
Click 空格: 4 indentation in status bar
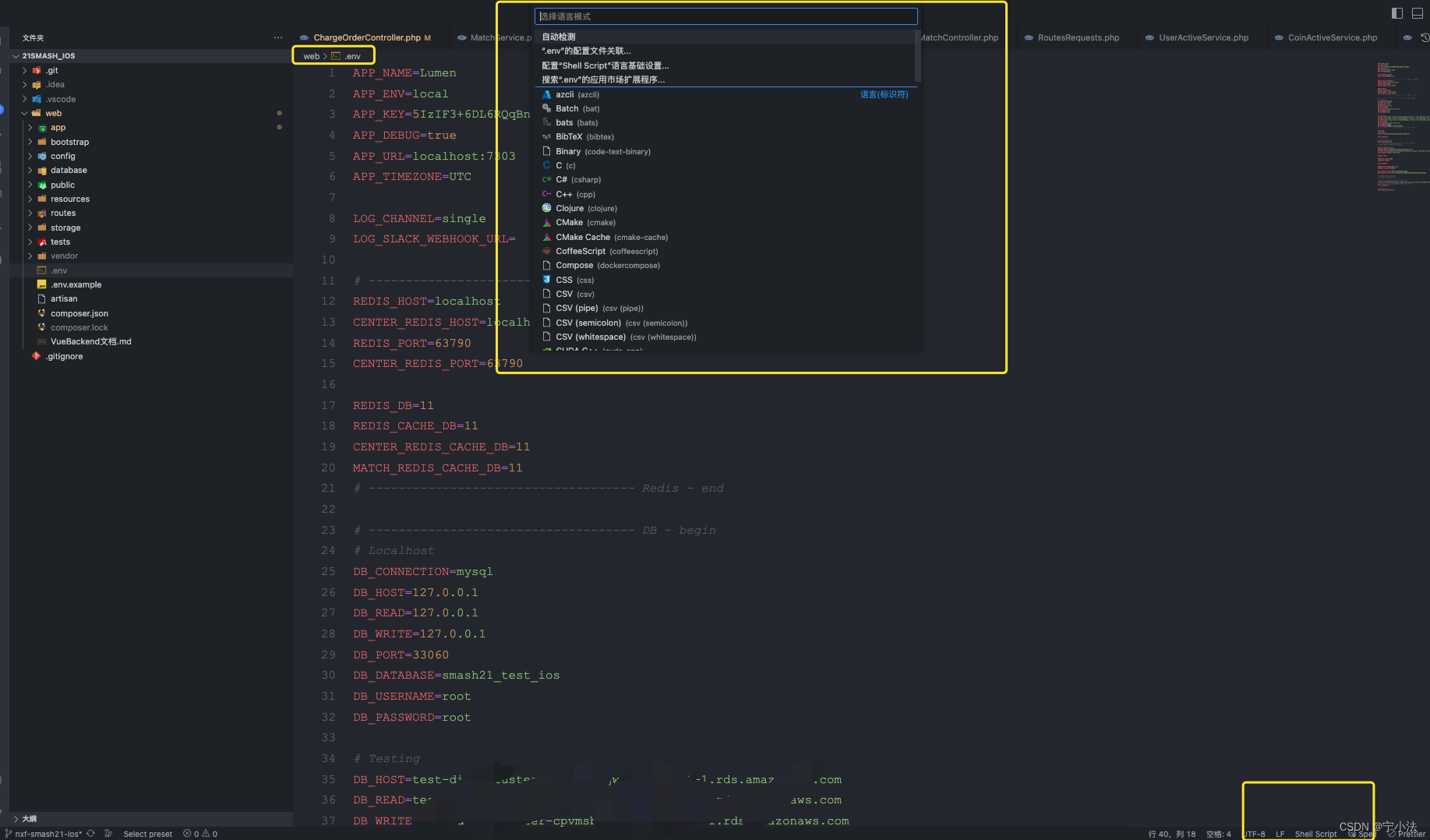coord(1219,834)
